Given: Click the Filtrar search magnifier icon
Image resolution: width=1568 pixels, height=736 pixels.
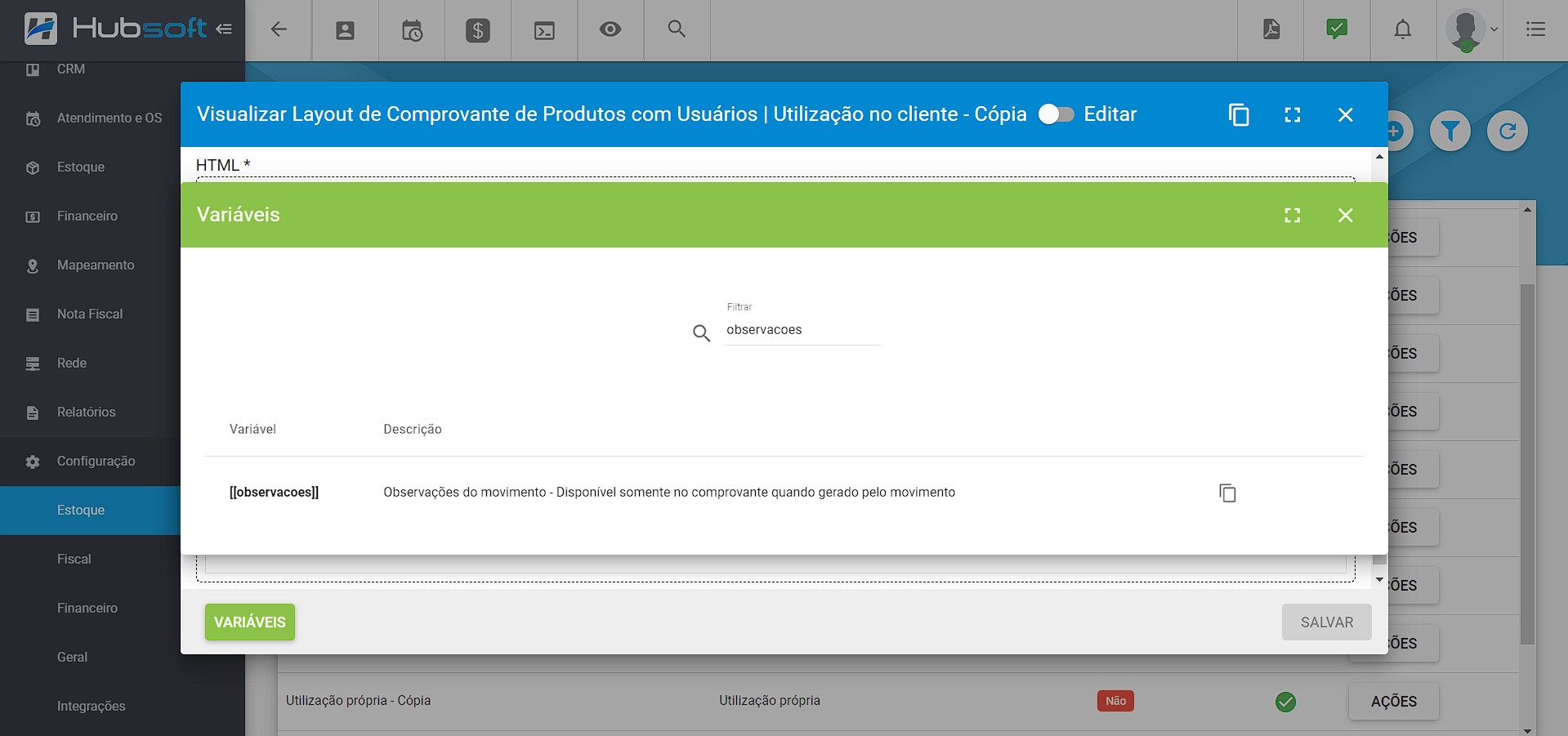Looking at the screenshot, I should coord(701,332).
